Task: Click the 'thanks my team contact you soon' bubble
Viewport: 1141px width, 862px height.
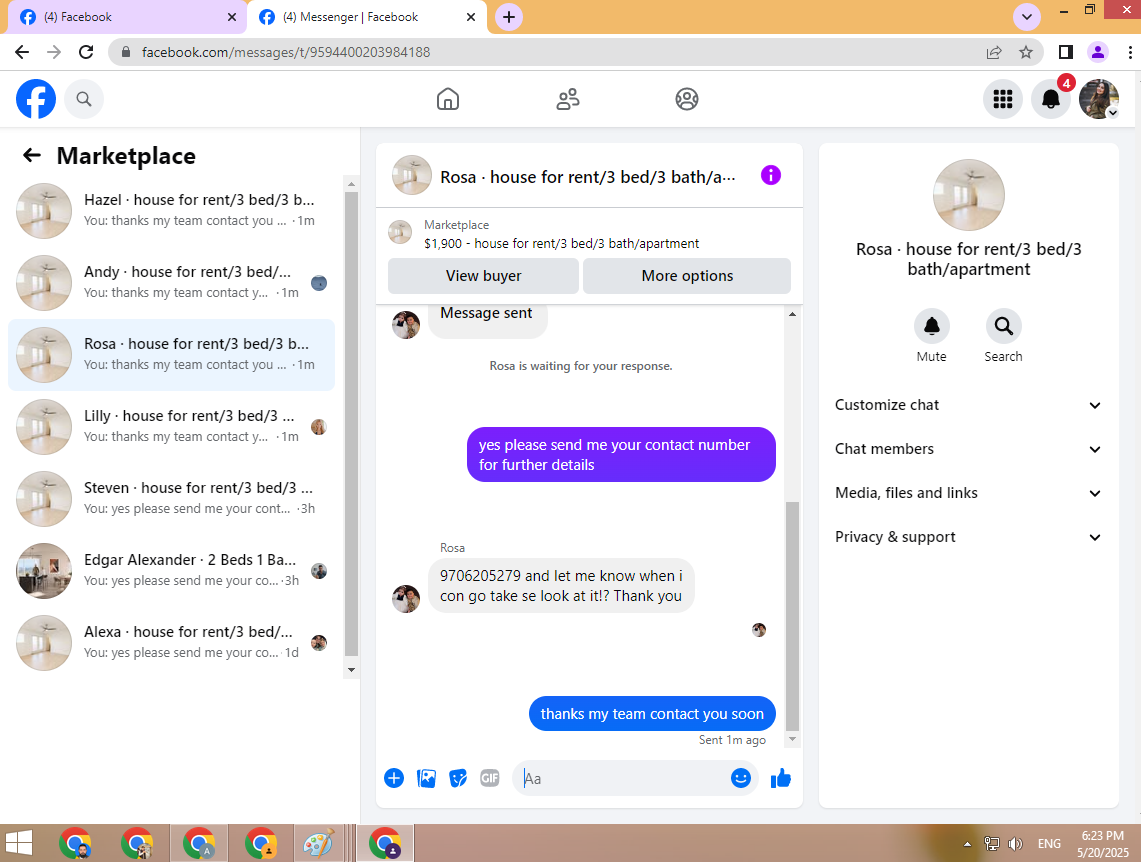Action: 652,714
